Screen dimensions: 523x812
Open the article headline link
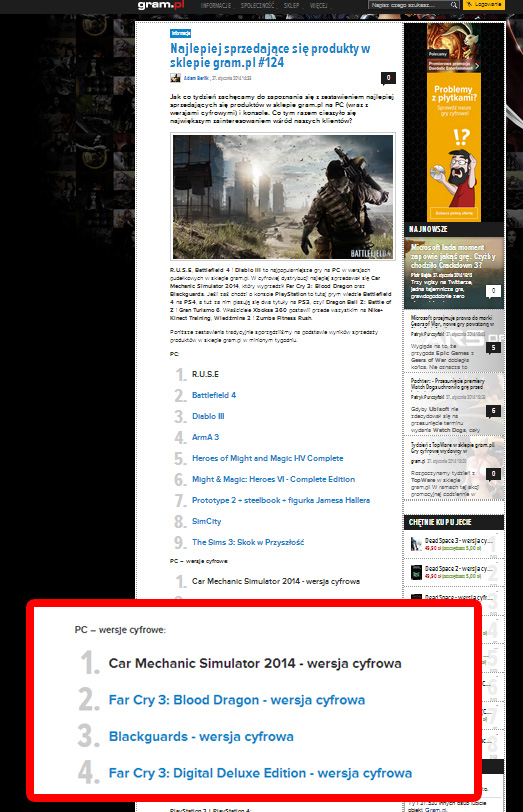[x=270, y=55]
